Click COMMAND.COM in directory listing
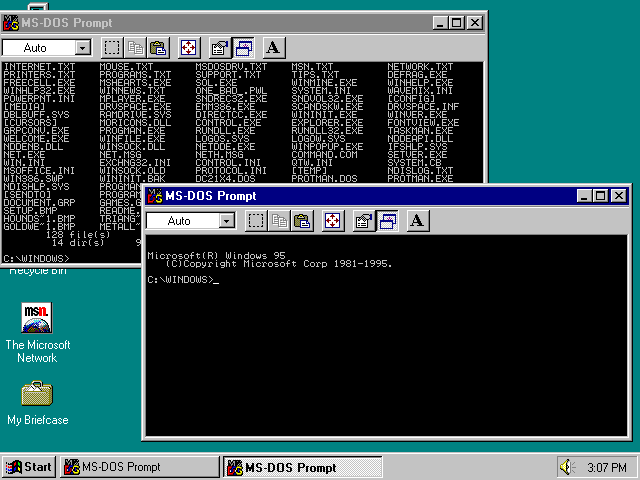 (324, 155)
